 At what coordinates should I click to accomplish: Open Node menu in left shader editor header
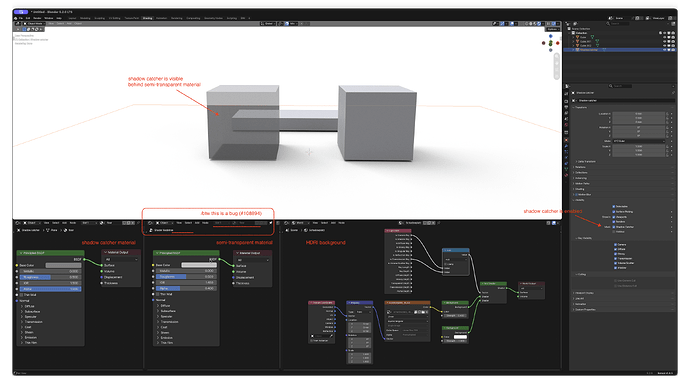pyautogui.click(x=73, y=223)
